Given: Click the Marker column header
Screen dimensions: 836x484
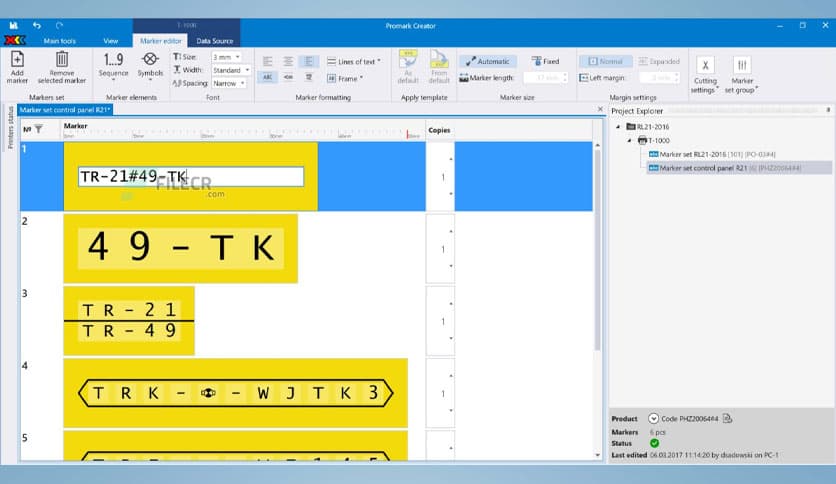Looking at the screenshot, I should pyautogui.click(x=76, y=126).
